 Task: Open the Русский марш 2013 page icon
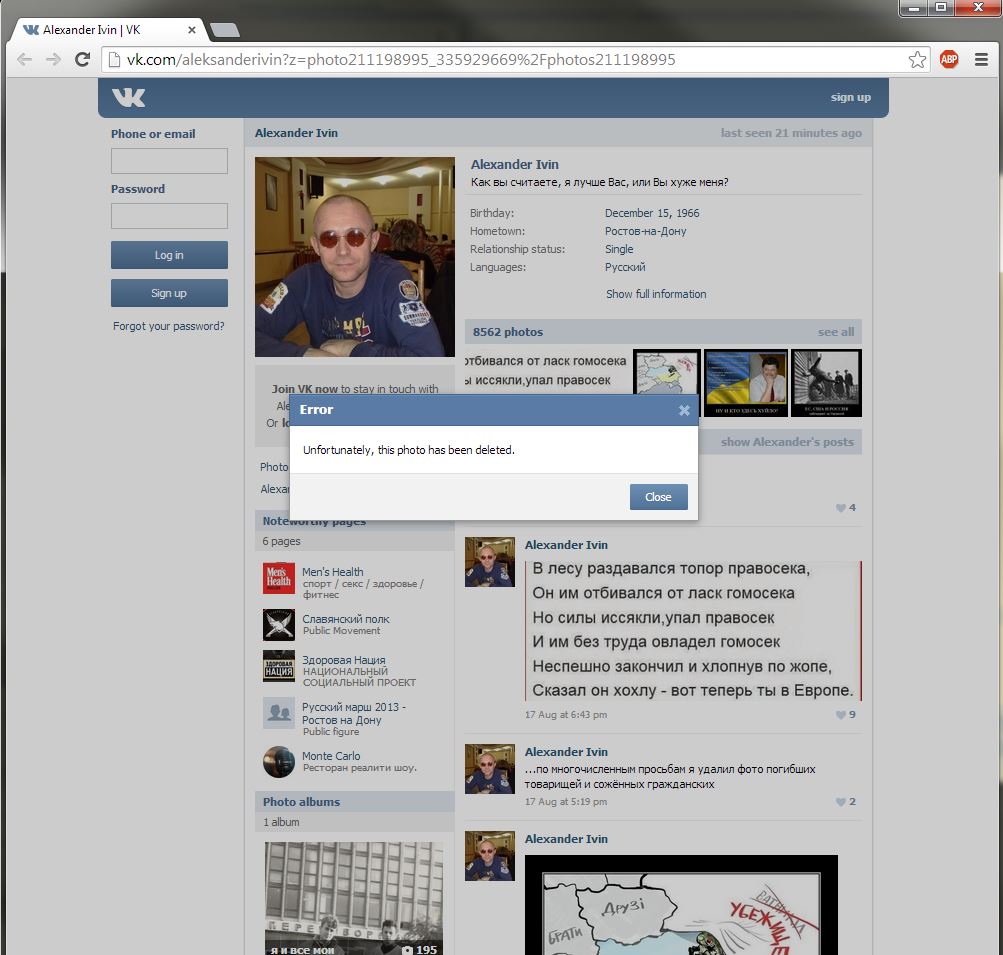[x=279, y=713]
